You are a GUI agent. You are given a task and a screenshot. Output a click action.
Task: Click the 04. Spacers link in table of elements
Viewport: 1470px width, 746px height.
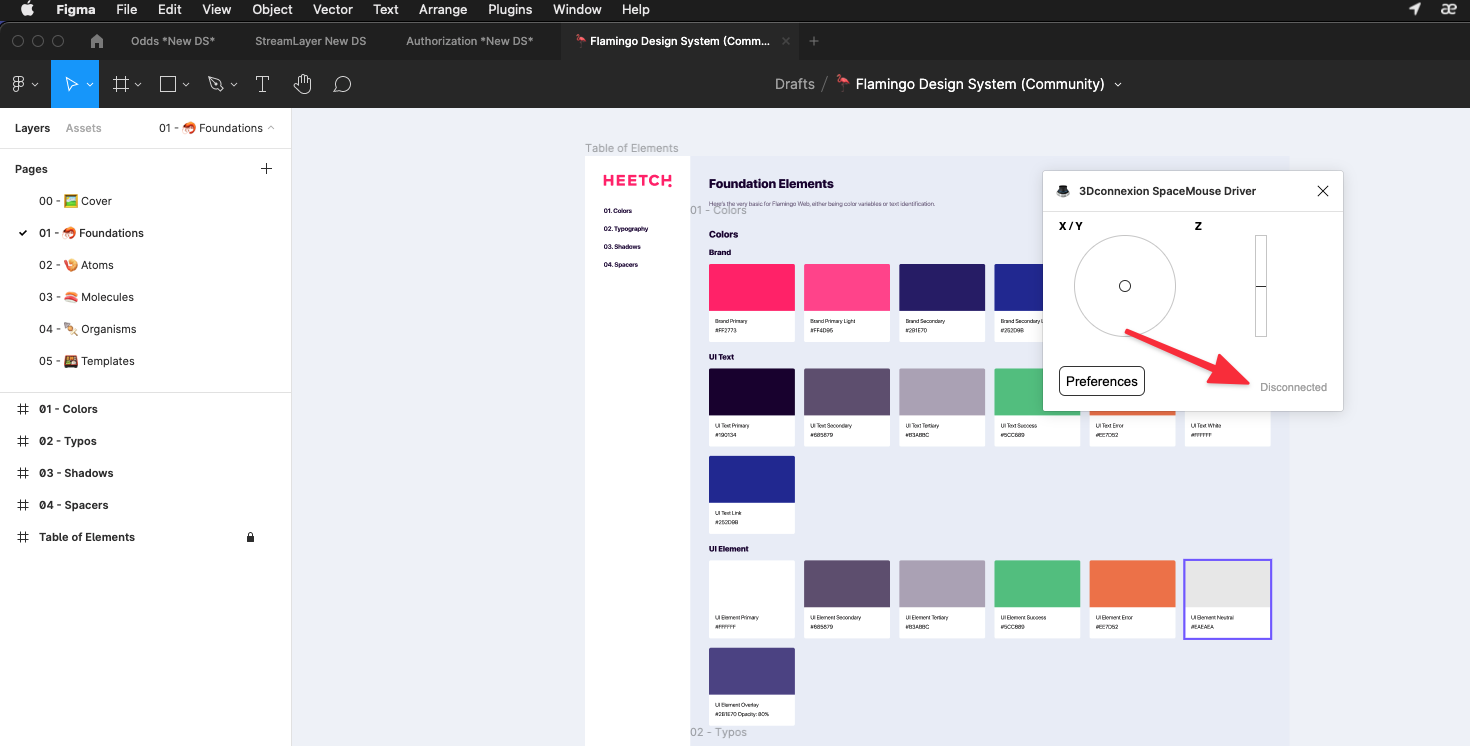620,265
